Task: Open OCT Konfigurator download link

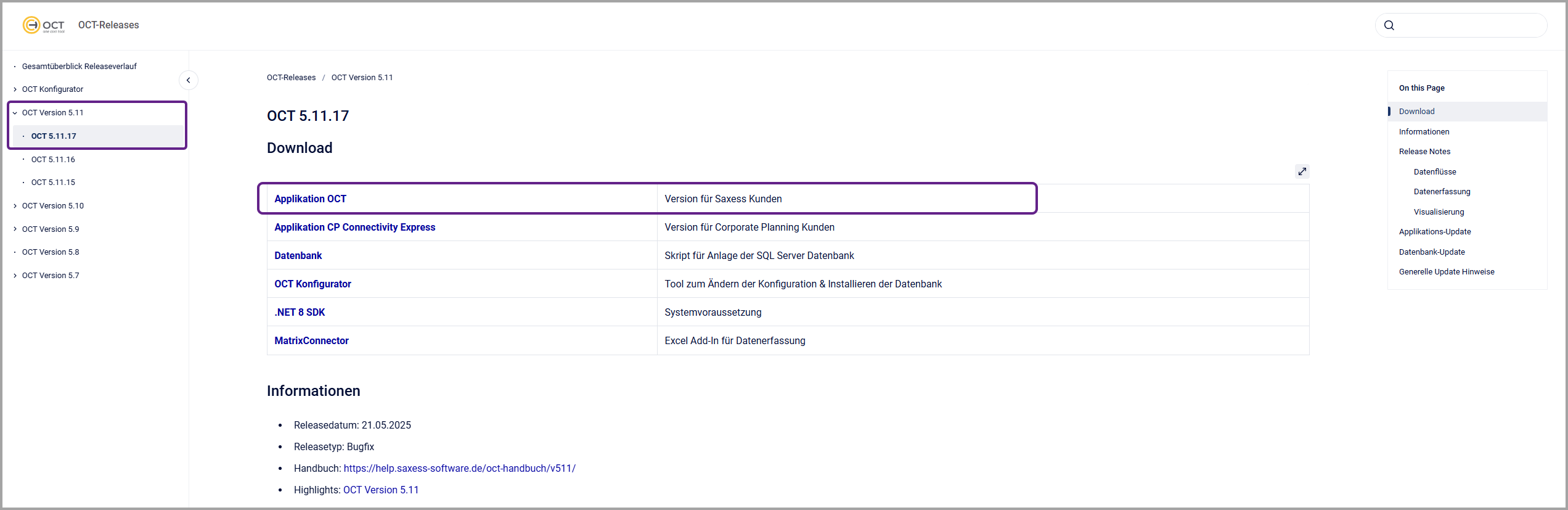Action: pos(312,284)
